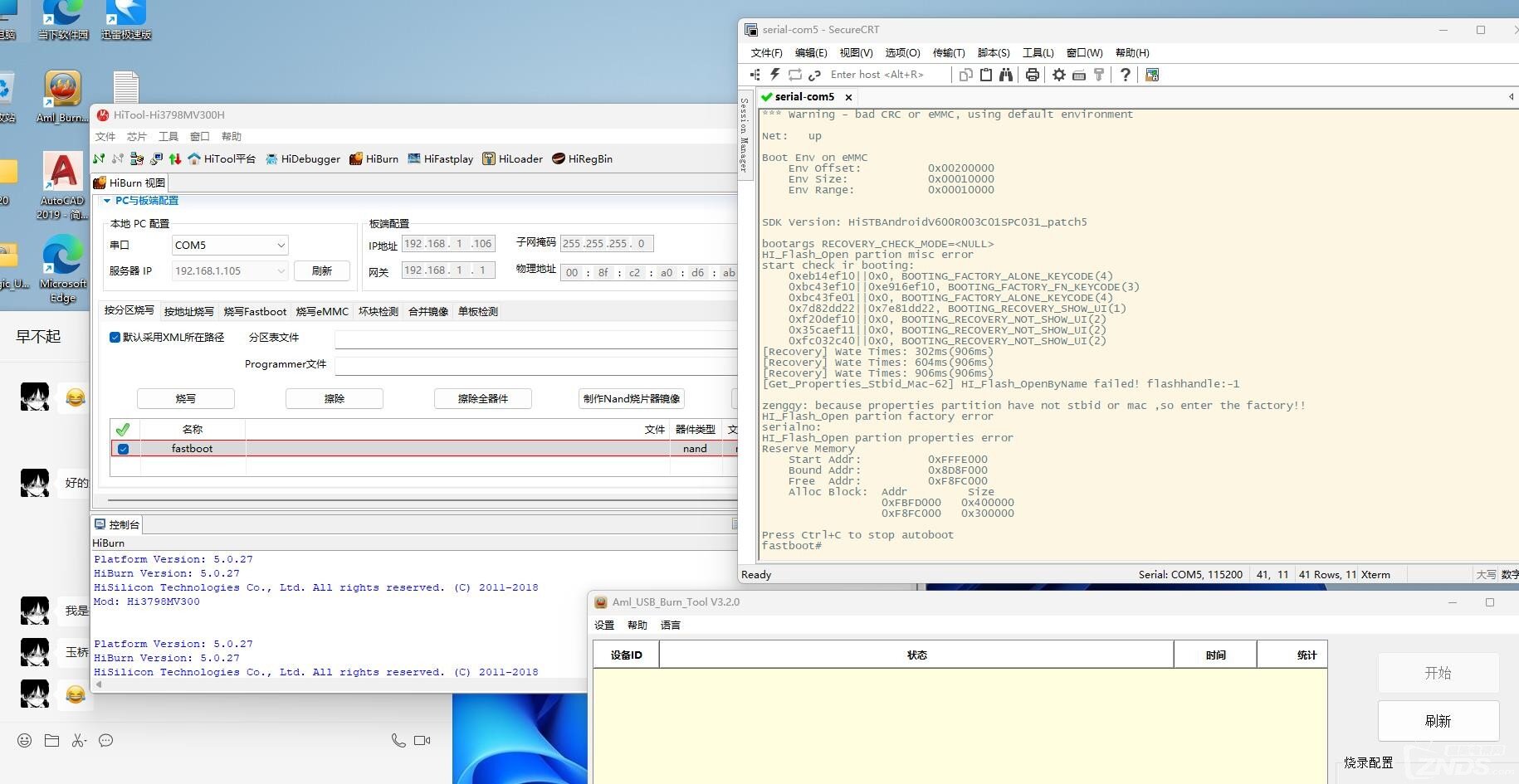Click the connect icon in HiTool toolbar

(x=100, y=158)
